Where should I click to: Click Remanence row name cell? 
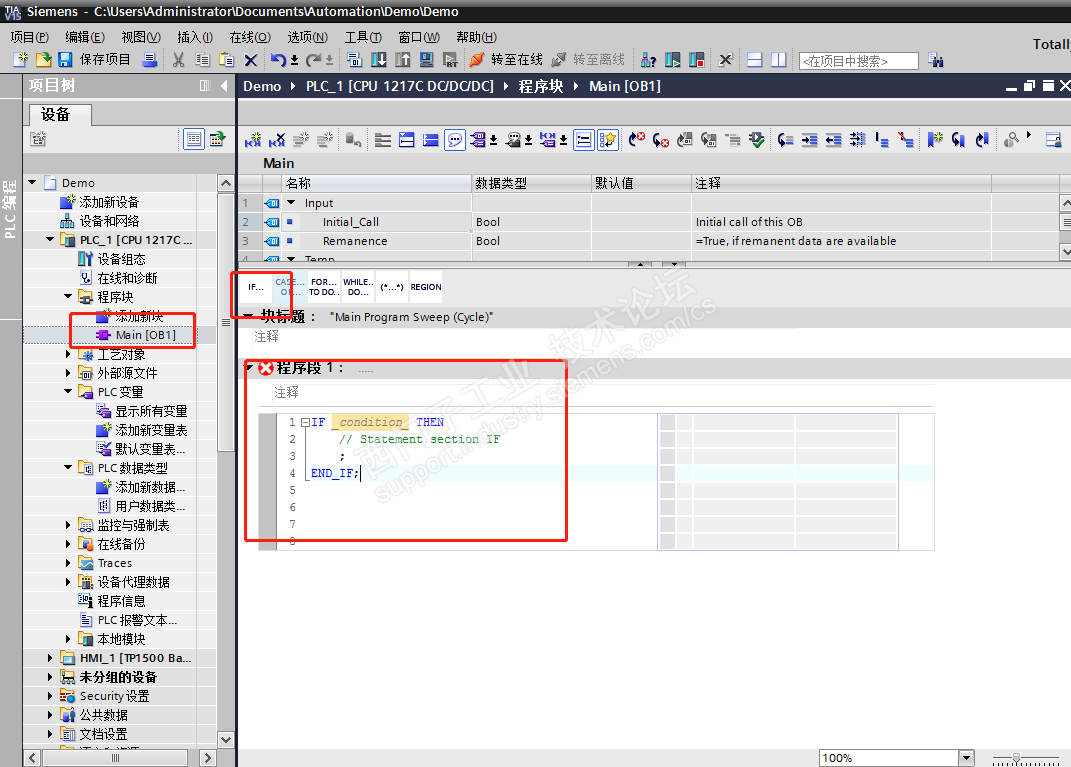(x=376, y=241)
